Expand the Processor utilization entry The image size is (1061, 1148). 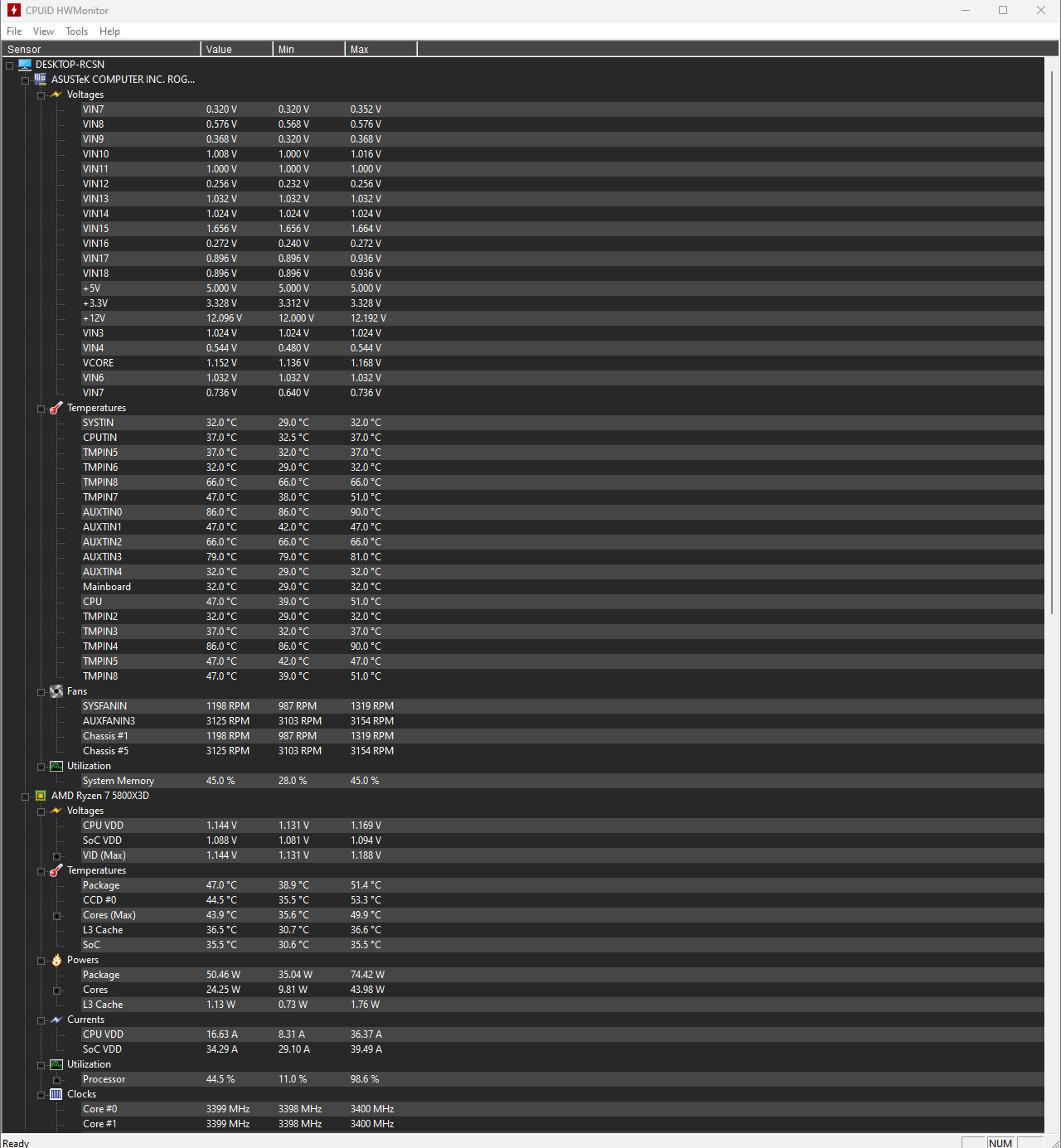click(x=57, y=1080)
